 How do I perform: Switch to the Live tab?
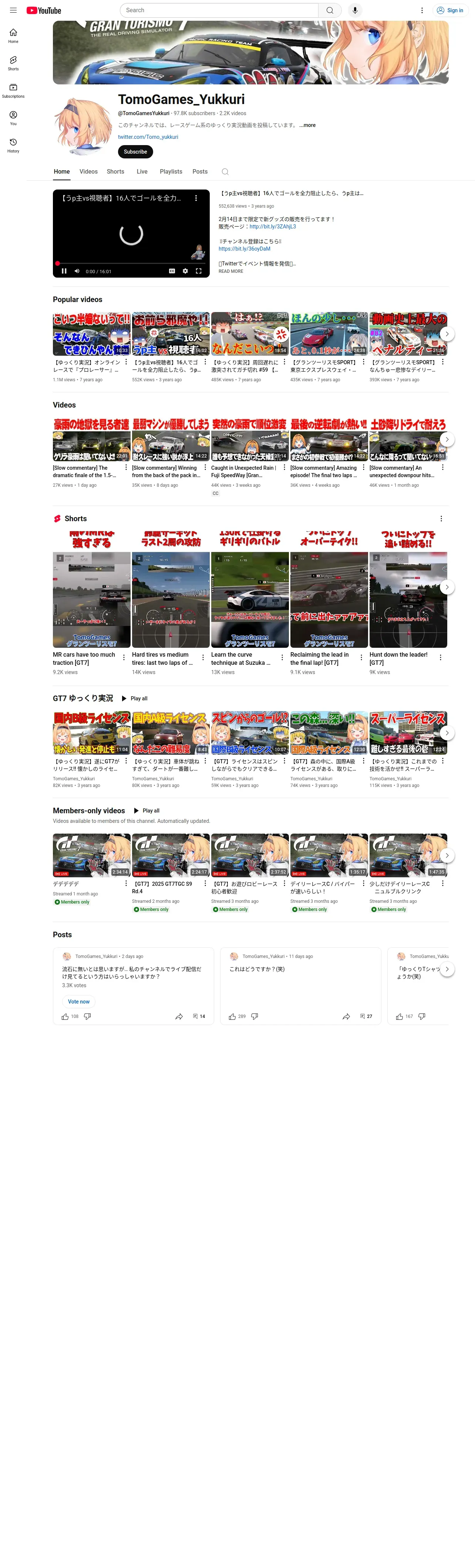[142, 172]
